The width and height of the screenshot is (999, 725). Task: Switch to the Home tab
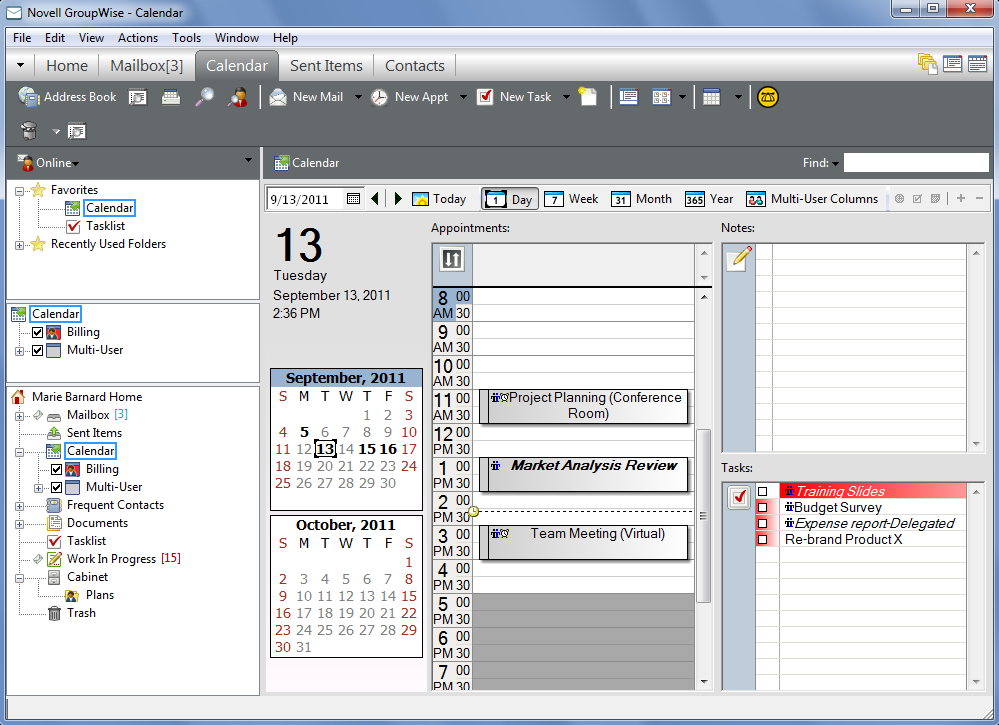click(67, 66)
